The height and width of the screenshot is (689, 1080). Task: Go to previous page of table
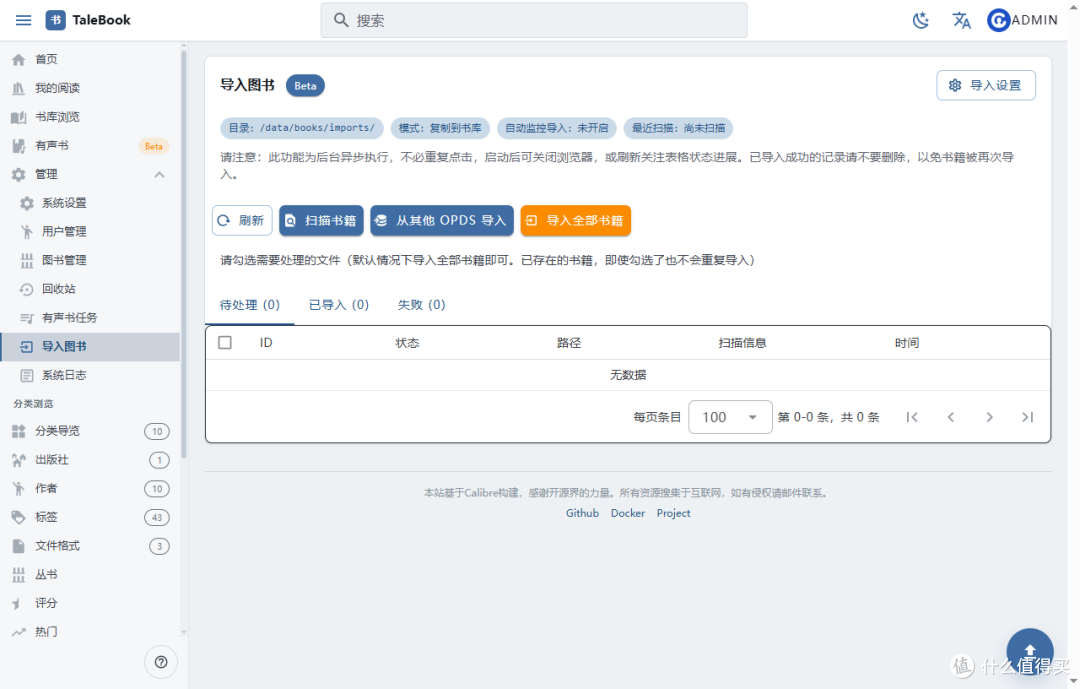tap(951, 417)
